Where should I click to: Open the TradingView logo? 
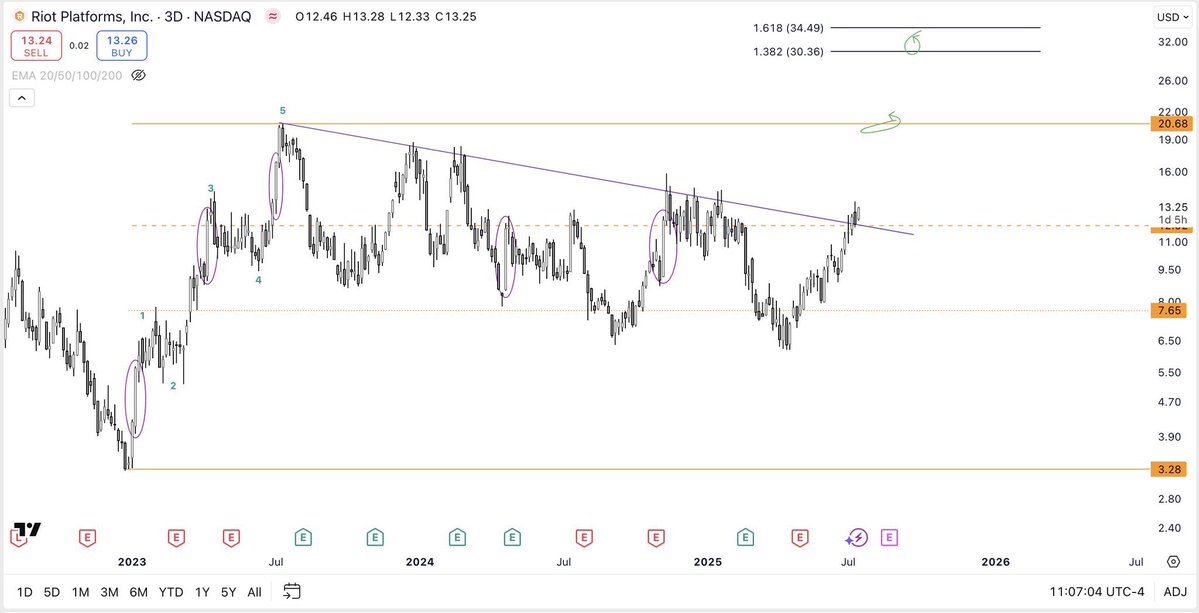28,530
